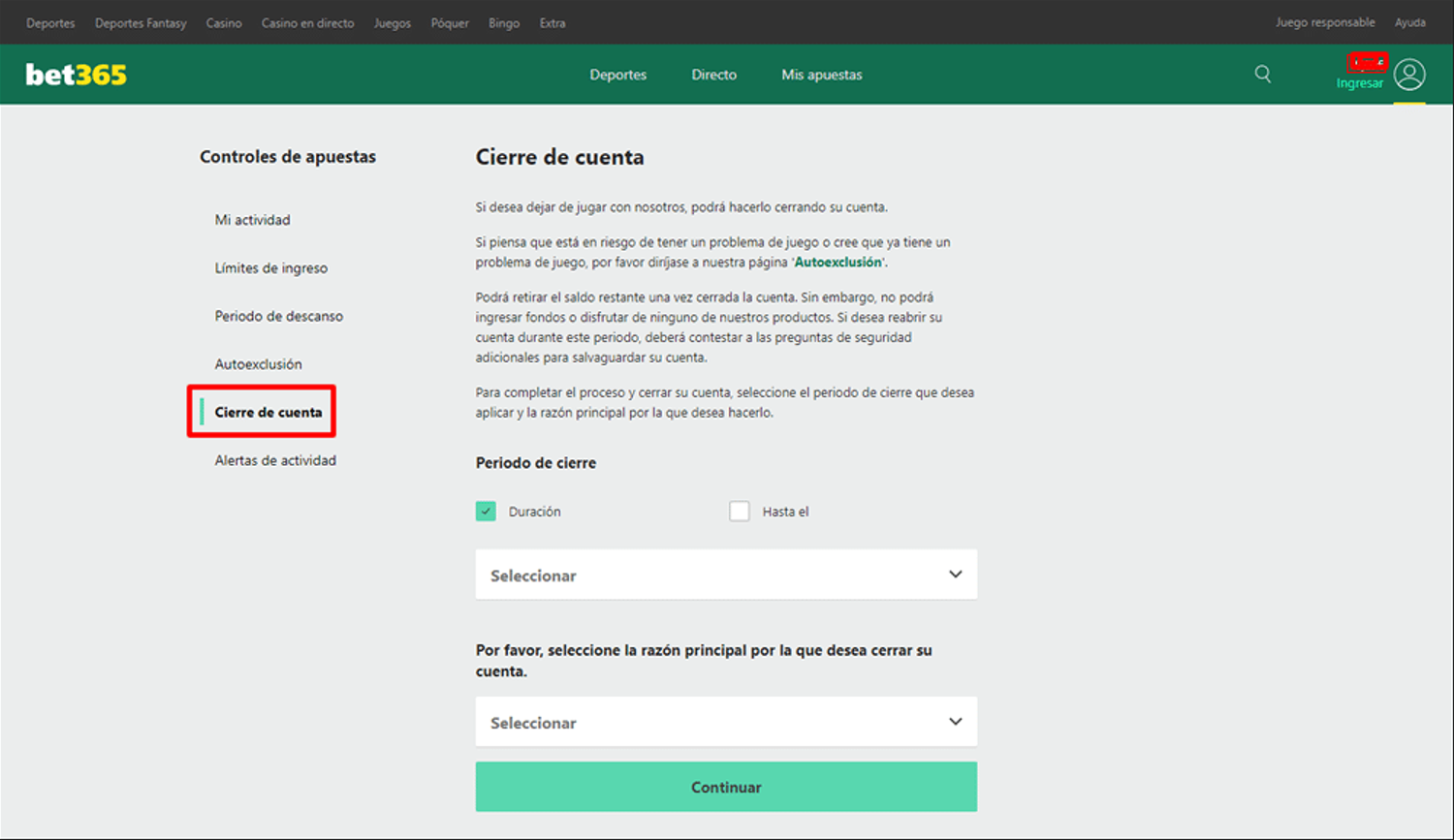1454x840 pixels.
Task: Click the Periodo de cierre label
Action: click(x=536, y=463)
